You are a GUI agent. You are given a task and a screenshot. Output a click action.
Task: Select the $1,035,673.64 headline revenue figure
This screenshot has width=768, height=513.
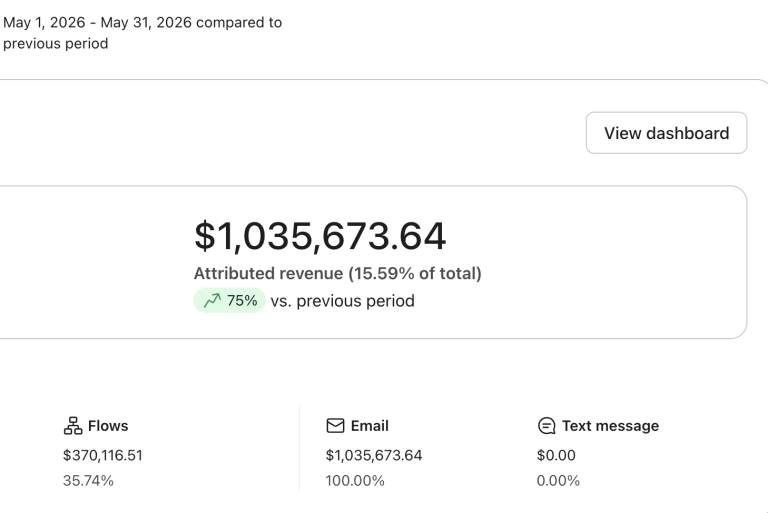(x=320, y=236)
